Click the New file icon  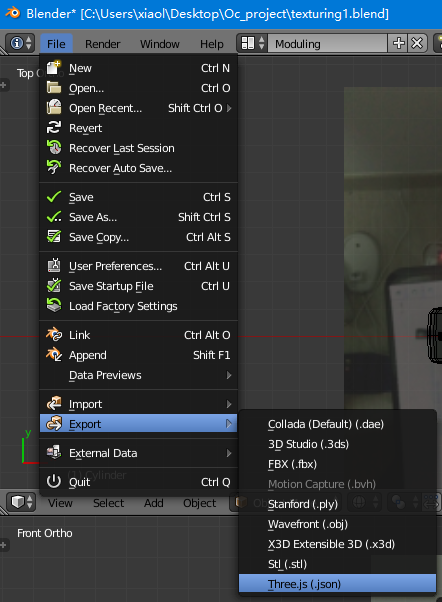pos(54,68)
